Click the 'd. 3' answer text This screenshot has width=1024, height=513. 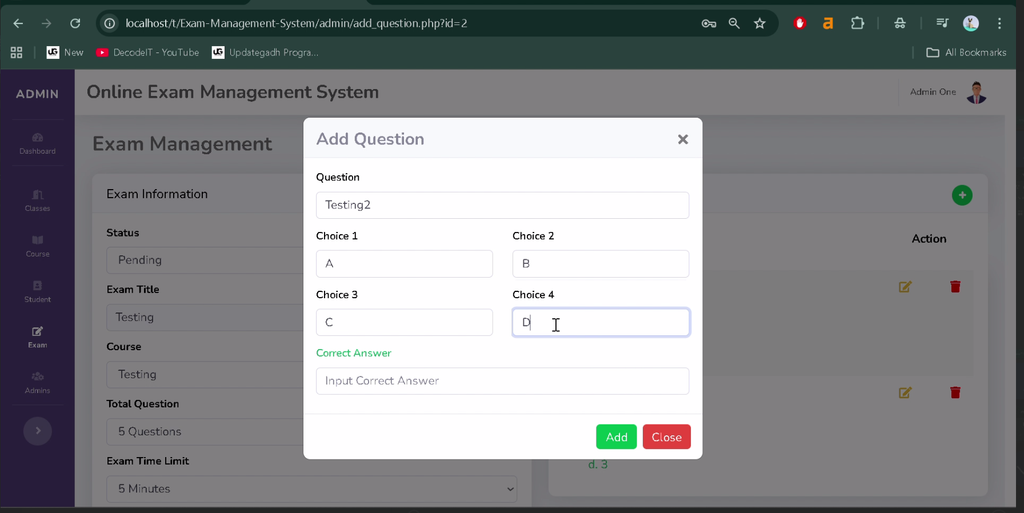(x=598, y=465)
